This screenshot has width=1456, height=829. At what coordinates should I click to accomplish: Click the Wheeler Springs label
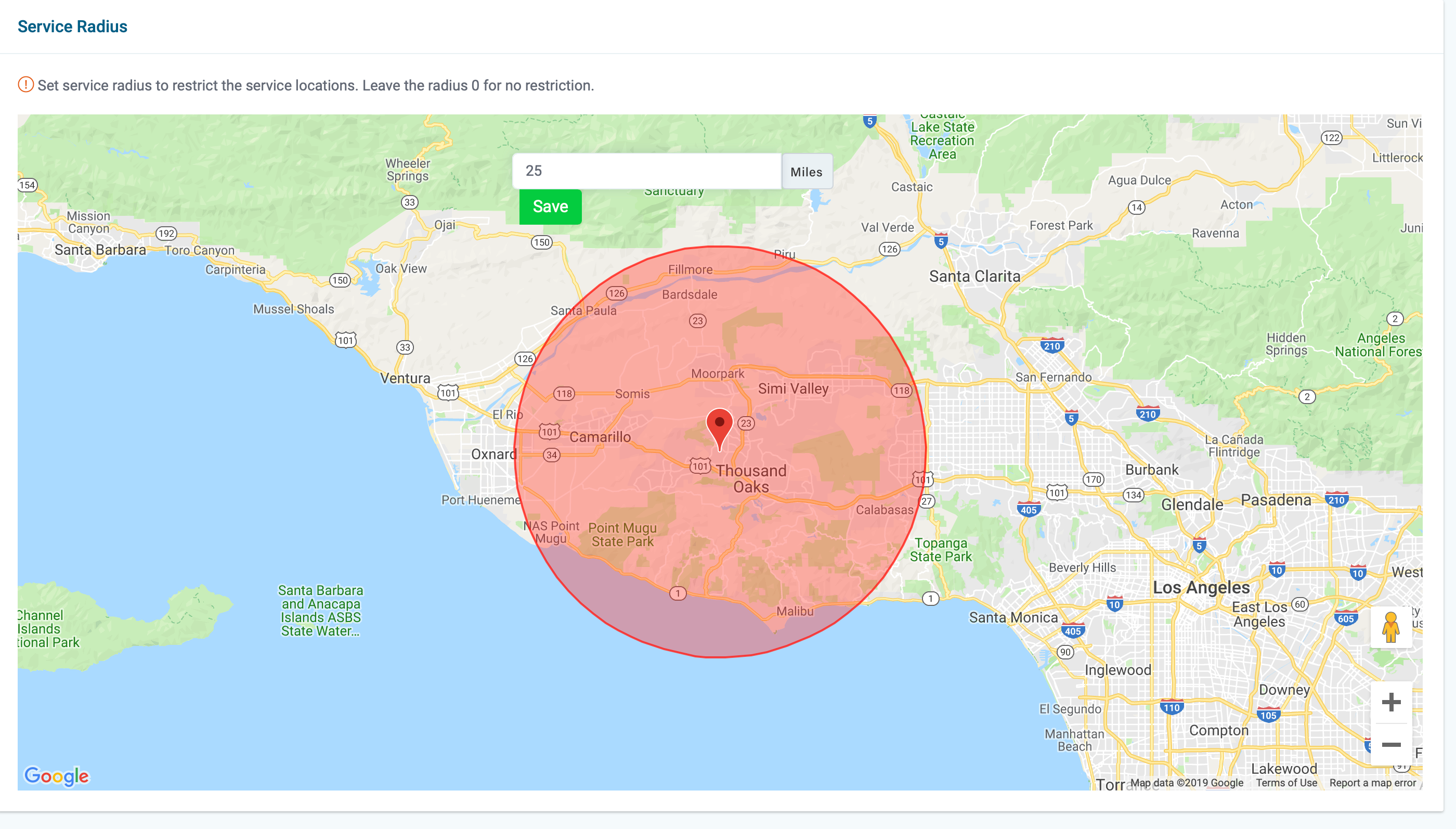click(408, 170)
